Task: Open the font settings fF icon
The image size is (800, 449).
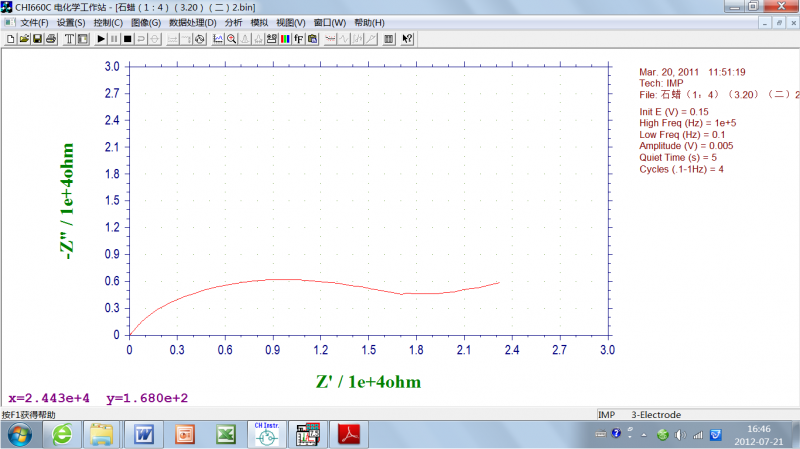Action: coord(299,39)
